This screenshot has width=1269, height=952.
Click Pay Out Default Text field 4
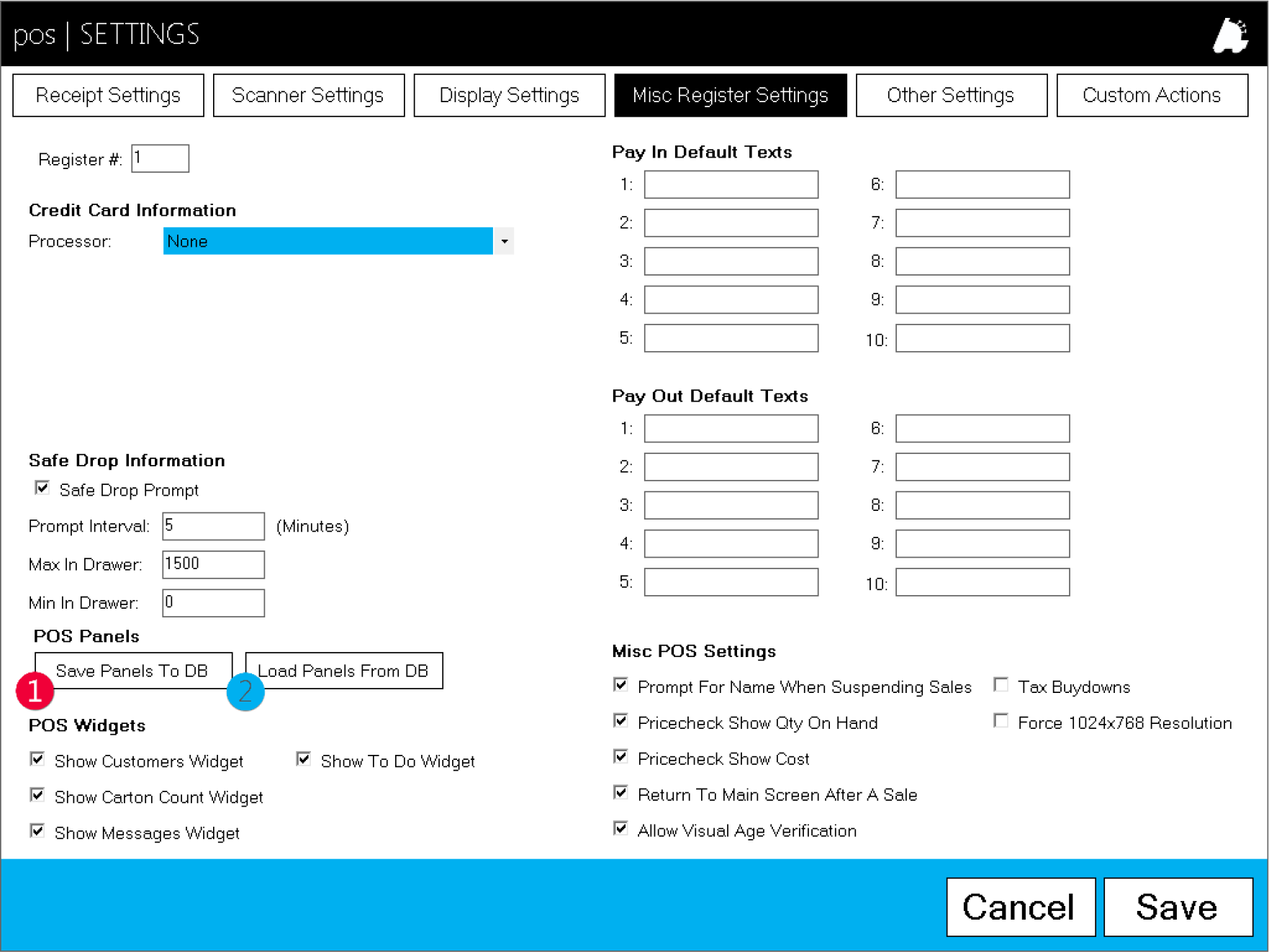(x=731, y=543)
